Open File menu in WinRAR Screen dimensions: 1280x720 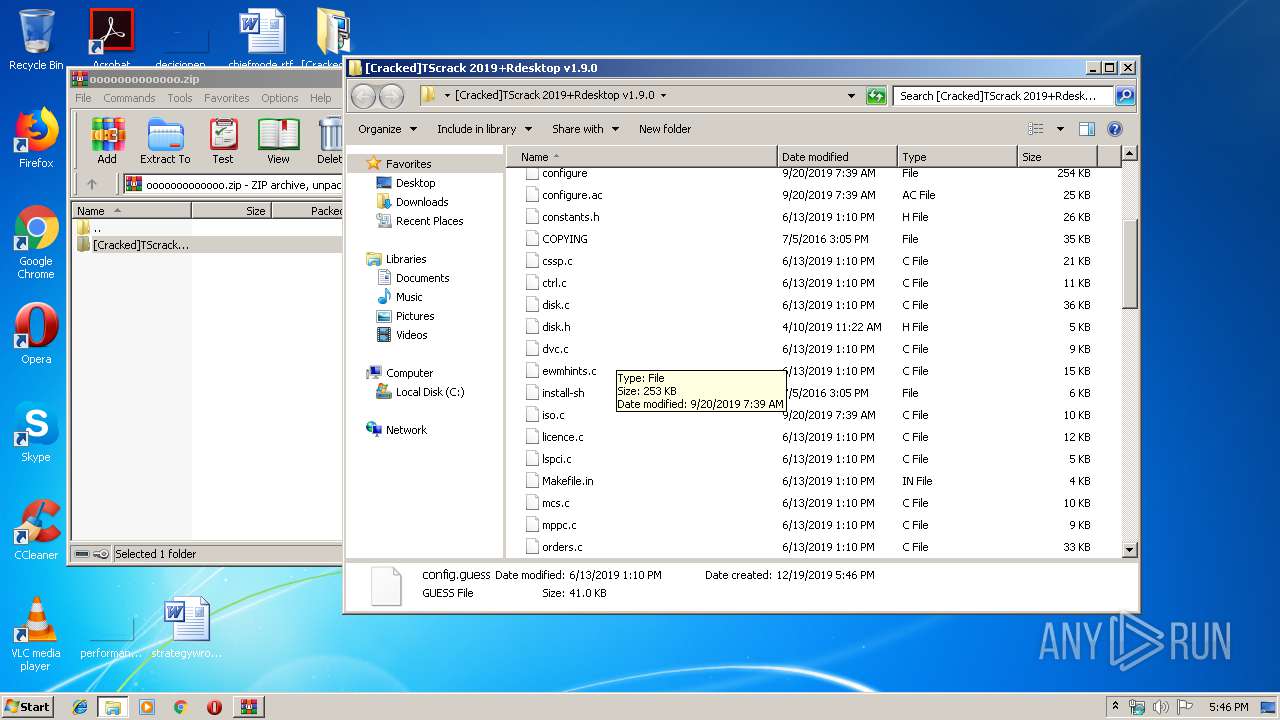click(x=83, y=98)
